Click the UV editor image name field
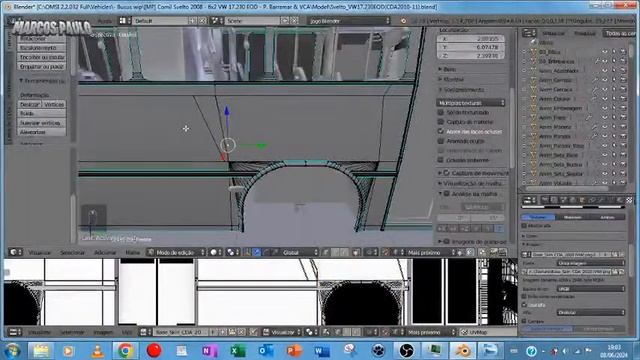640x360 pixels. (182, 332)
